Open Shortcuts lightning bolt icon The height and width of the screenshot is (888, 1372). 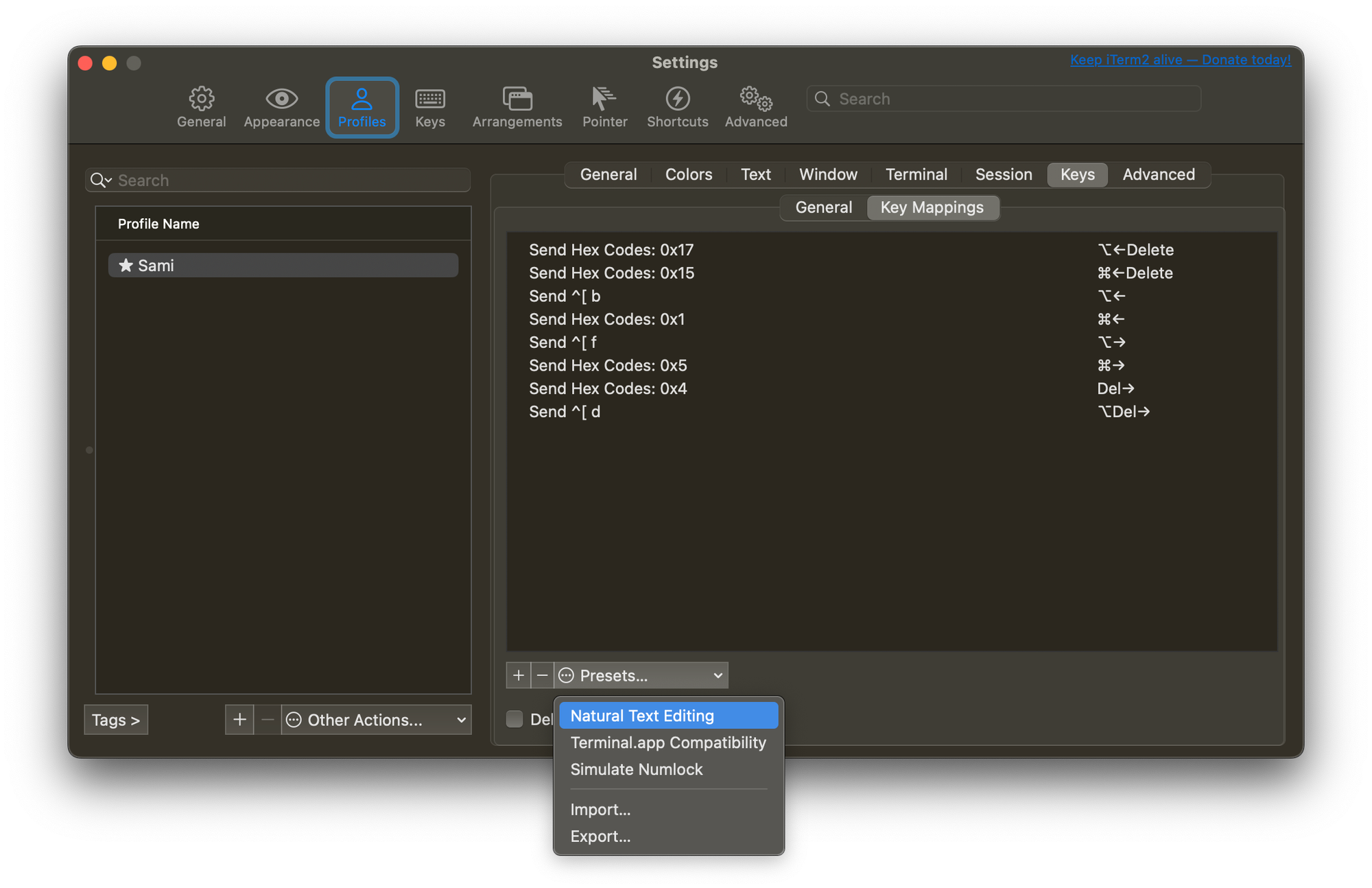[x=677, y=99]
